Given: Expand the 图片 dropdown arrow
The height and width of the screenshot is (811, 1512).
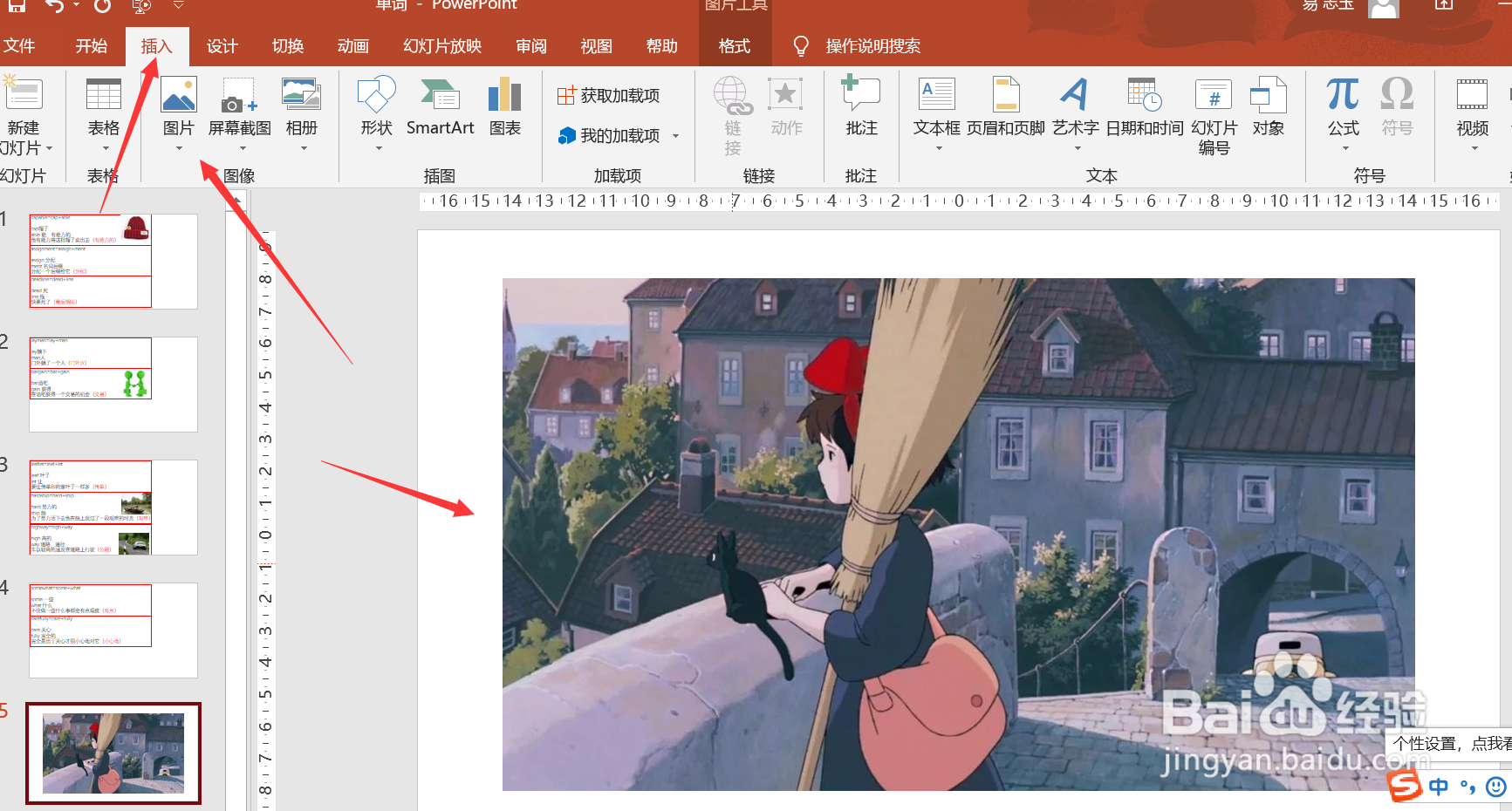Looking at the screenshot, I should tap(179, 149).
